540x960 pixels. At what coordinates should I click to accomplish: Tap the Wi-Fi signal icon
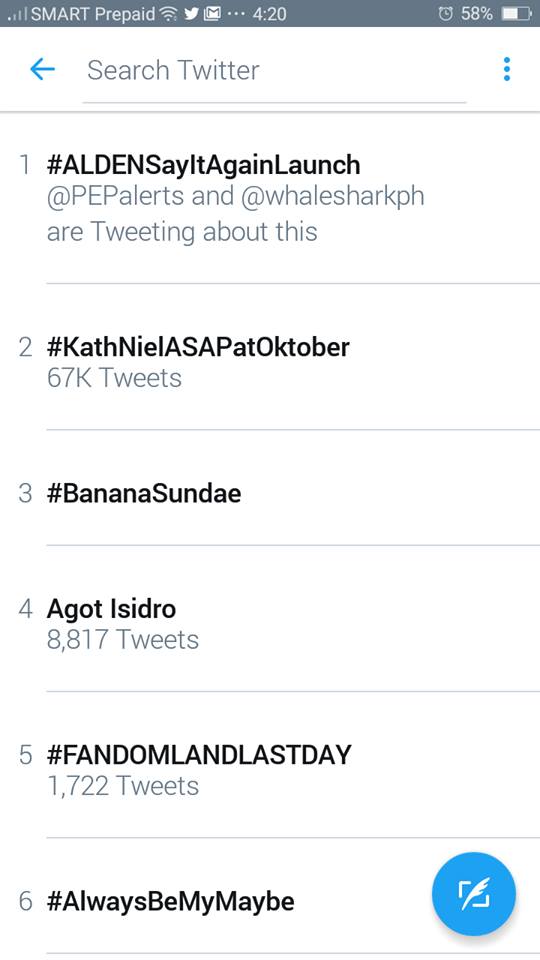click(x=169, y=13)
